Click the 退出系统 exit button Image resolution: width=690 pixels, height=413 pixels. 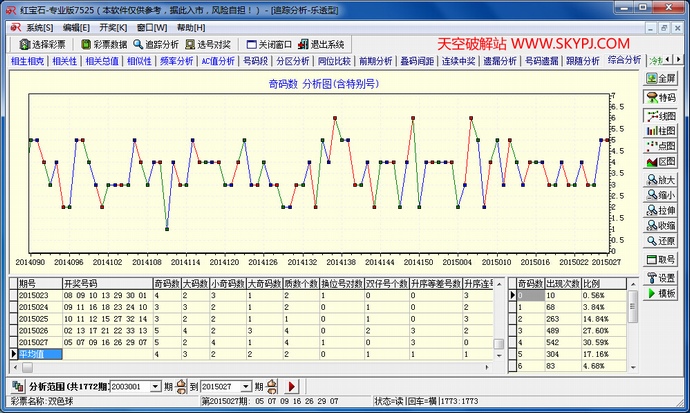pyautogui.click(x=319, y=45)
